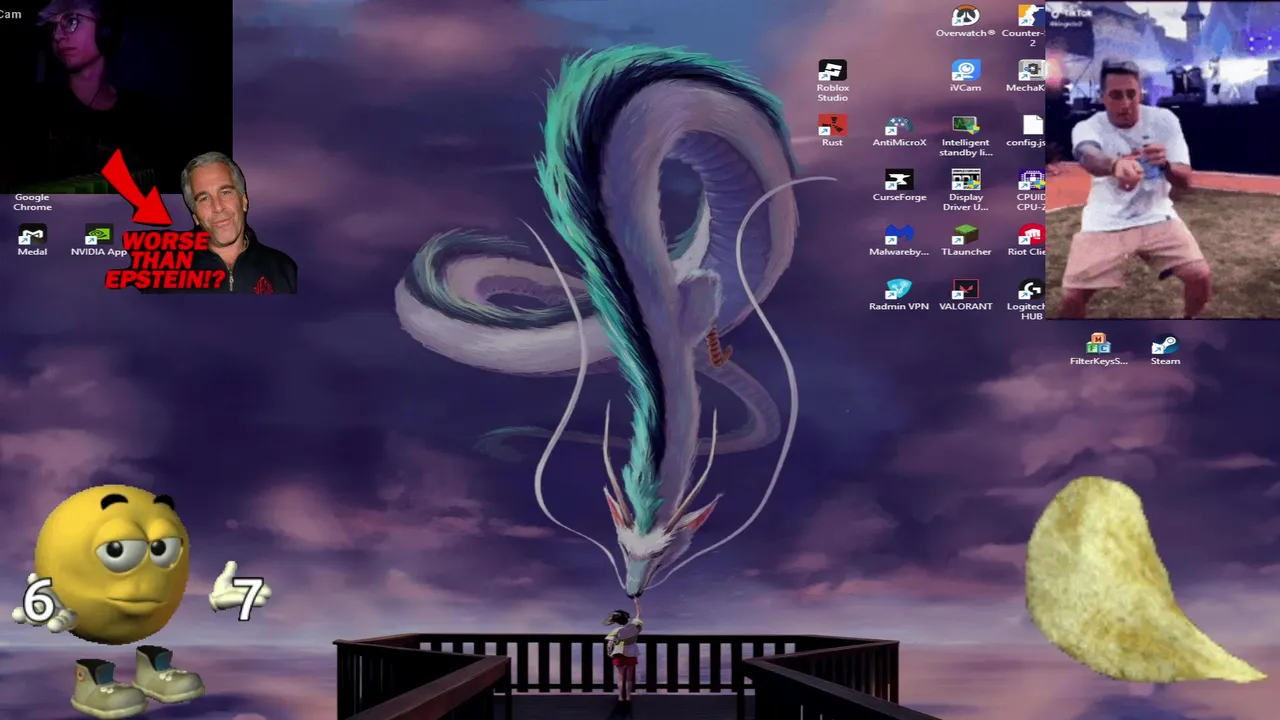
Task: Select the config.js file icon
Action: pos(1026,130)
